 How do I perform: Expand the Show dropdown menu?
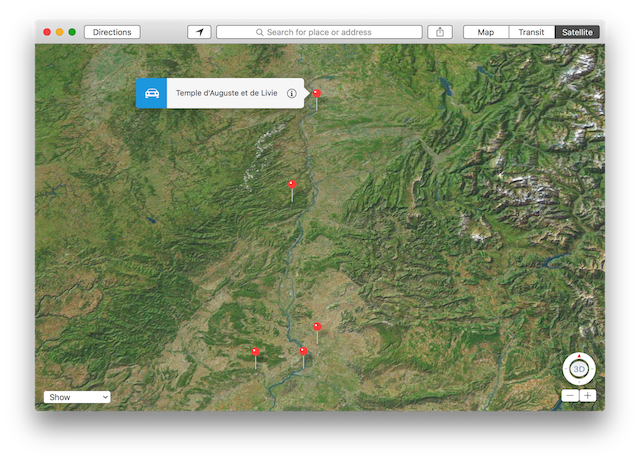pyautogui.click(x=77, y=397)
